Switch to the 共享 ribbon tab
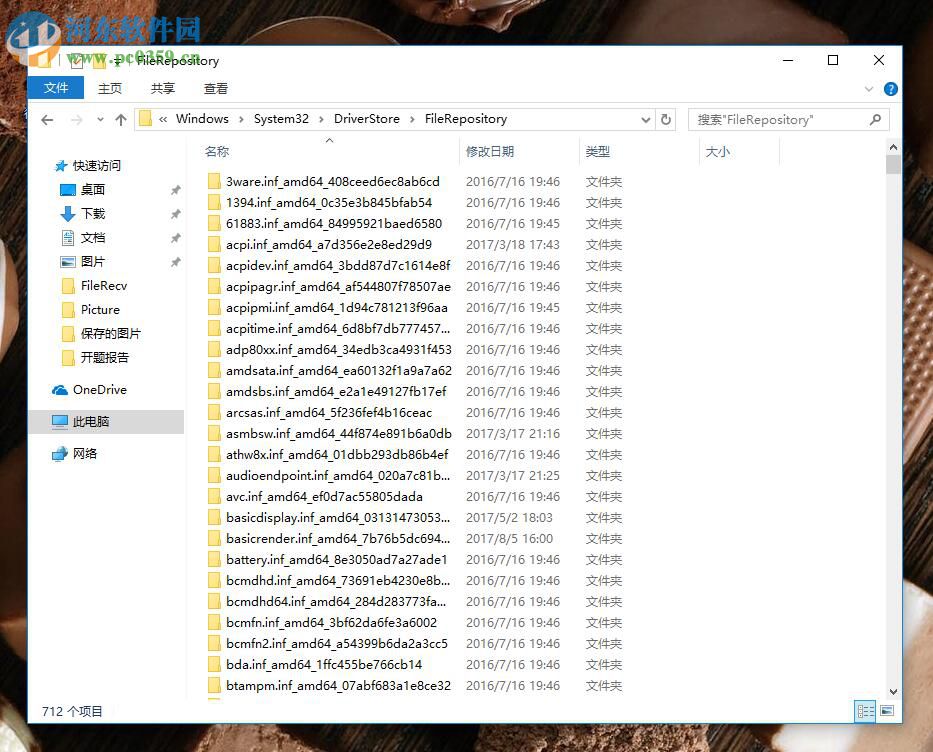The image size is (933, 752). [163, 88]
